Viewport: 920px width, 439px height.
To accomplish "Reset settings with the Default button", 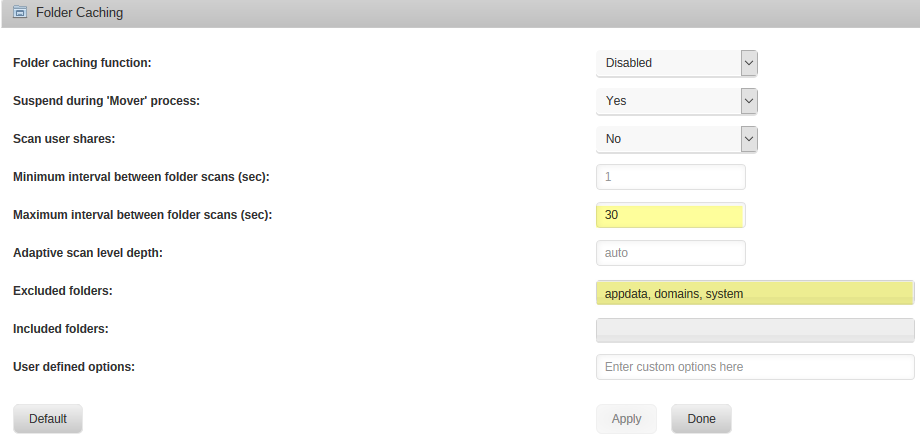I will pos(48,418).
